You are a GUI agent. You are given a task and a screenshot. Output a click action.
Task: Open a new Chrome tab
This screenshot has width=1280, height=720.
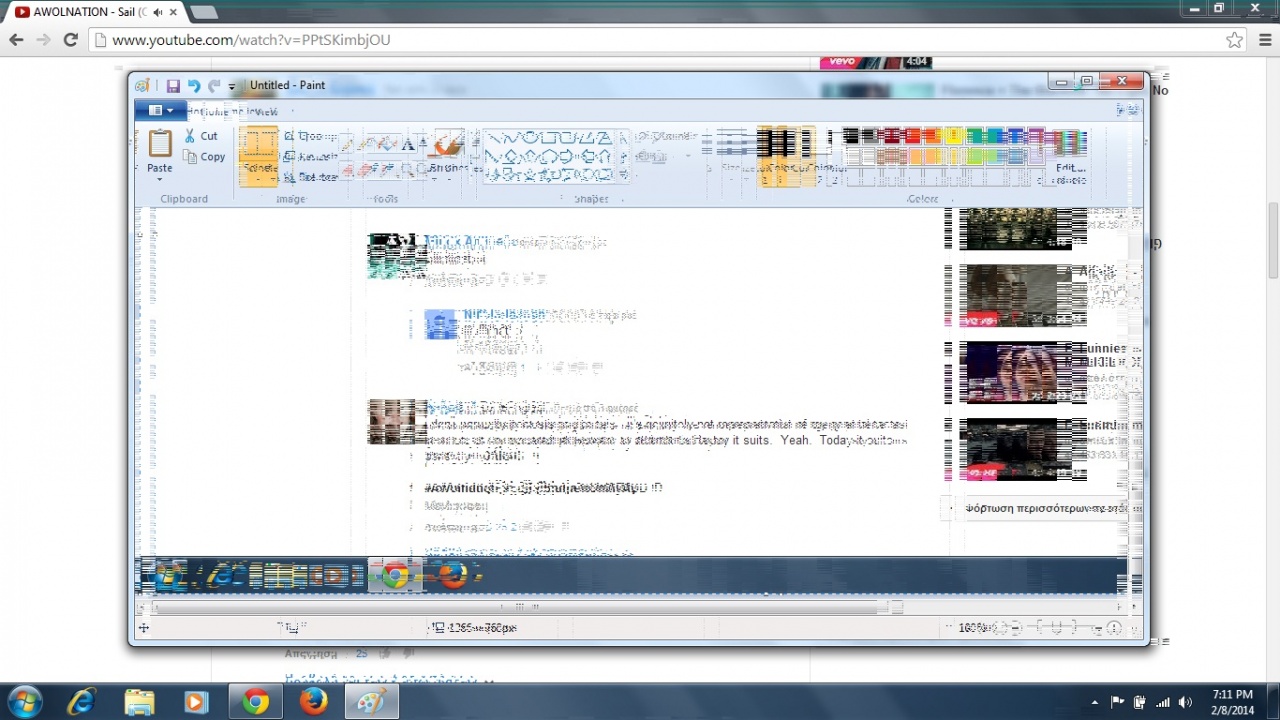[x=203, y=12]
